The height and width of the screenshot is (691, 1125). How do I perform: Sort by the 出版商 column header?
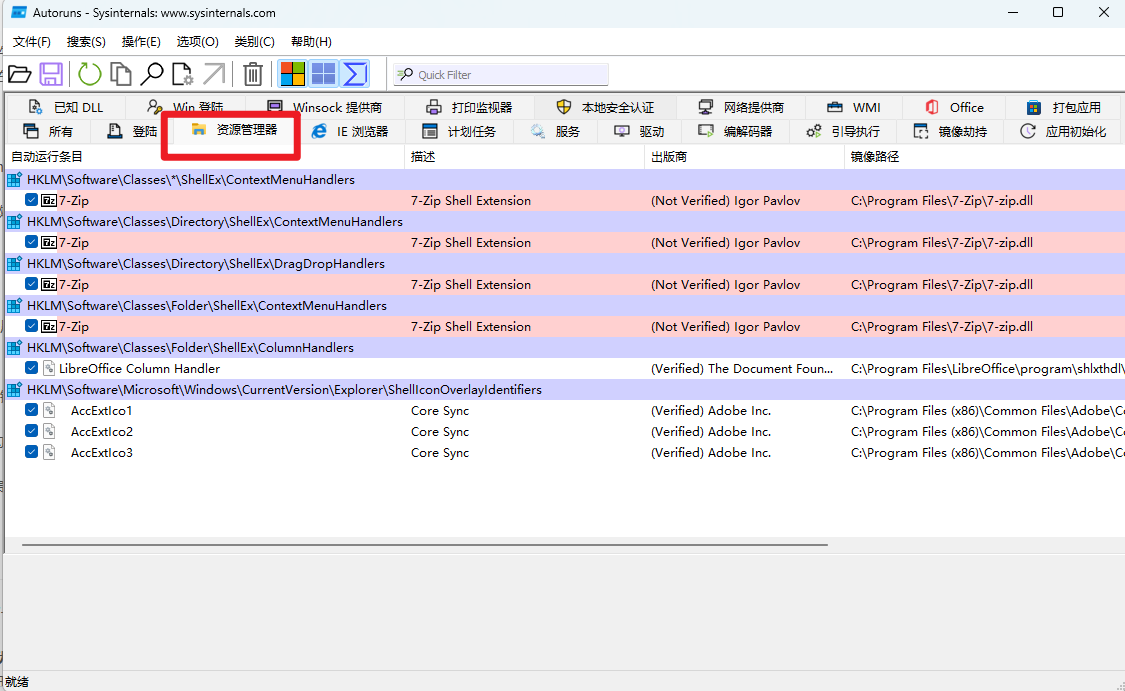(744, 156)
